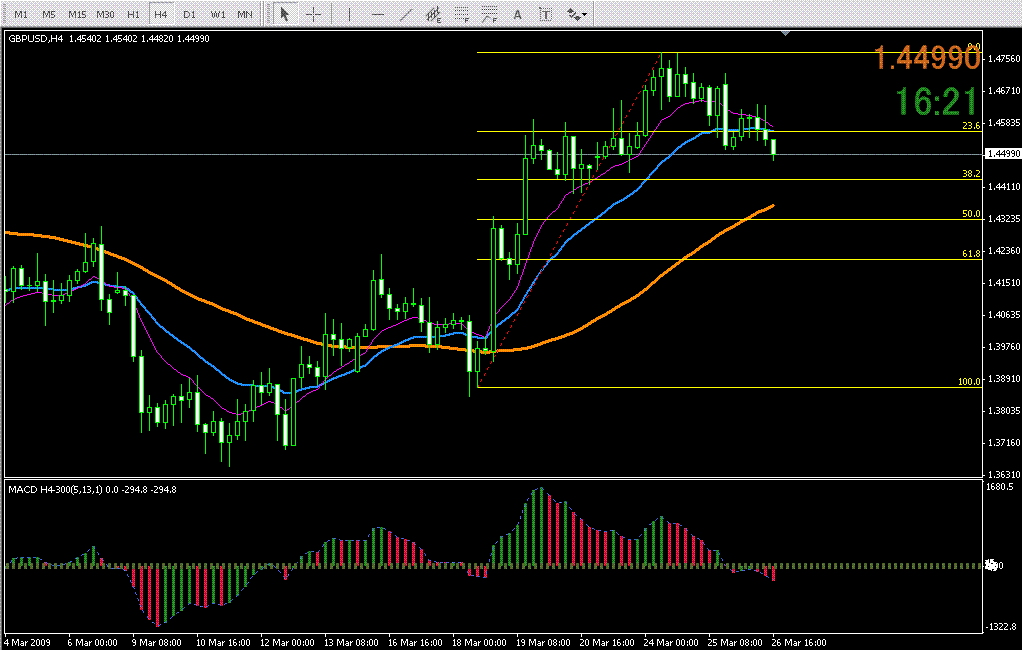Viewport: 1022px width, 650px height.
Task: Click the H1 timeframe button
Action: tap(133, 14)
